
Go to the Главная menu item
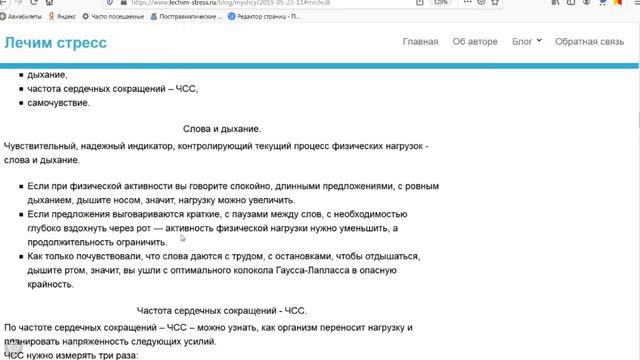click(420, 42)
